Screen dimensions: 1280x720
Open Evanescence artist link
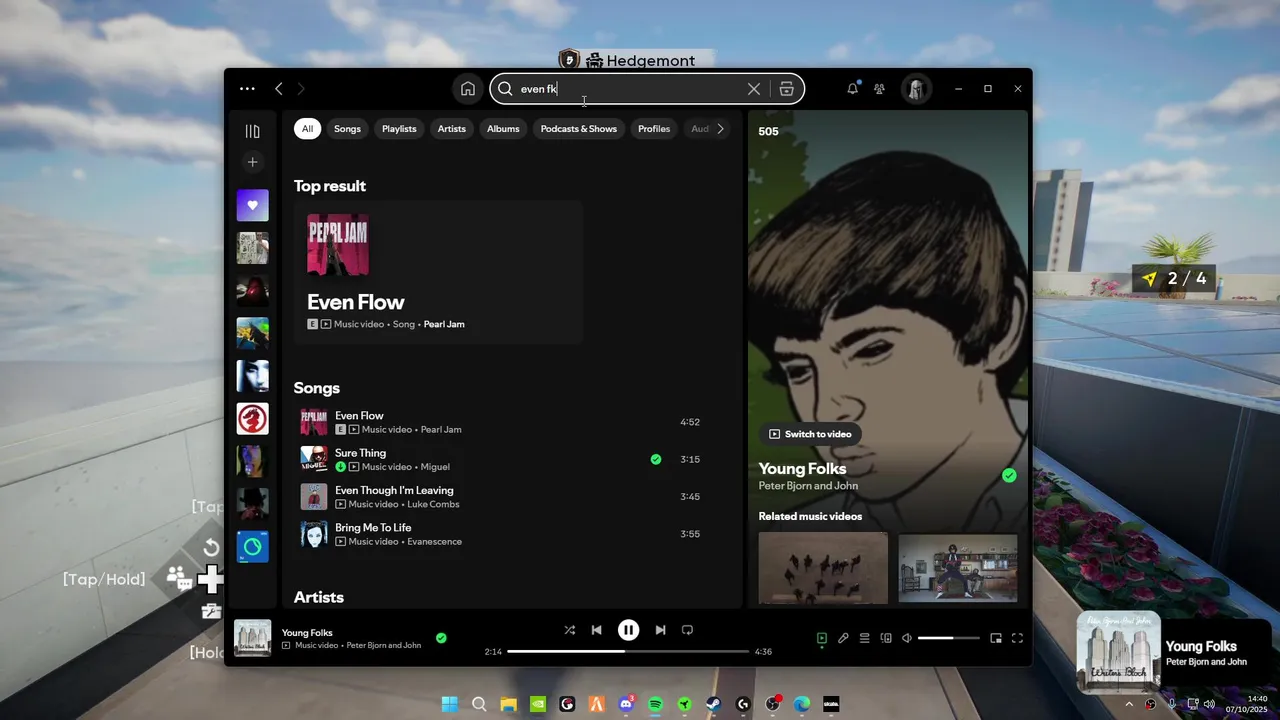click(x=434, y=541)
